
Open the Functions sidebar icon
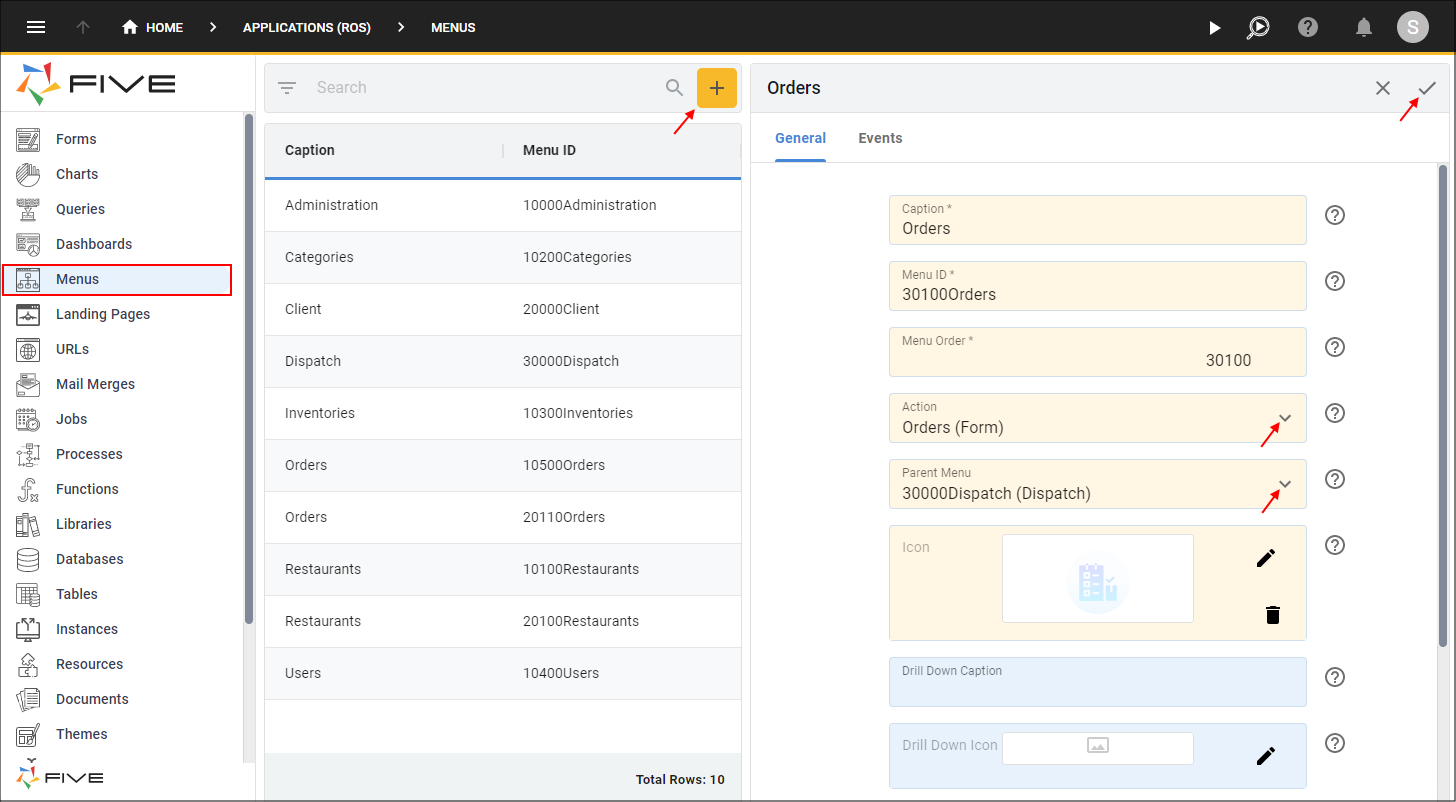(27, 488)
